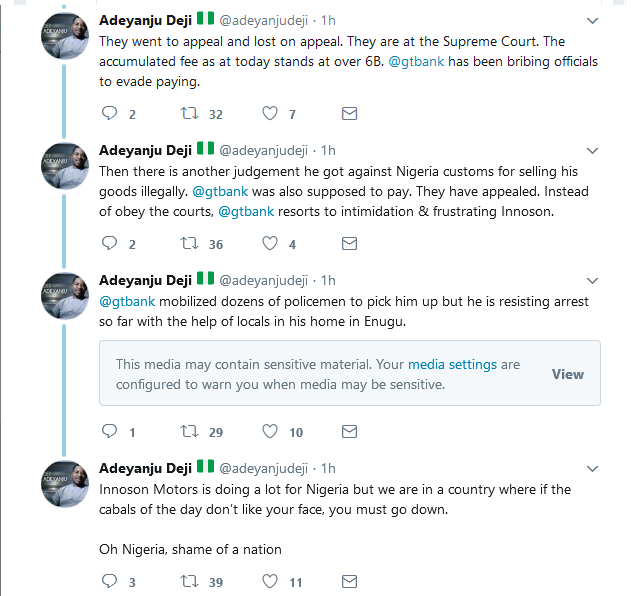This screenshot has height=596, width=640.
Task: Message the Innoson Motors tweet envelope icon
Action: tap(349, 581)
